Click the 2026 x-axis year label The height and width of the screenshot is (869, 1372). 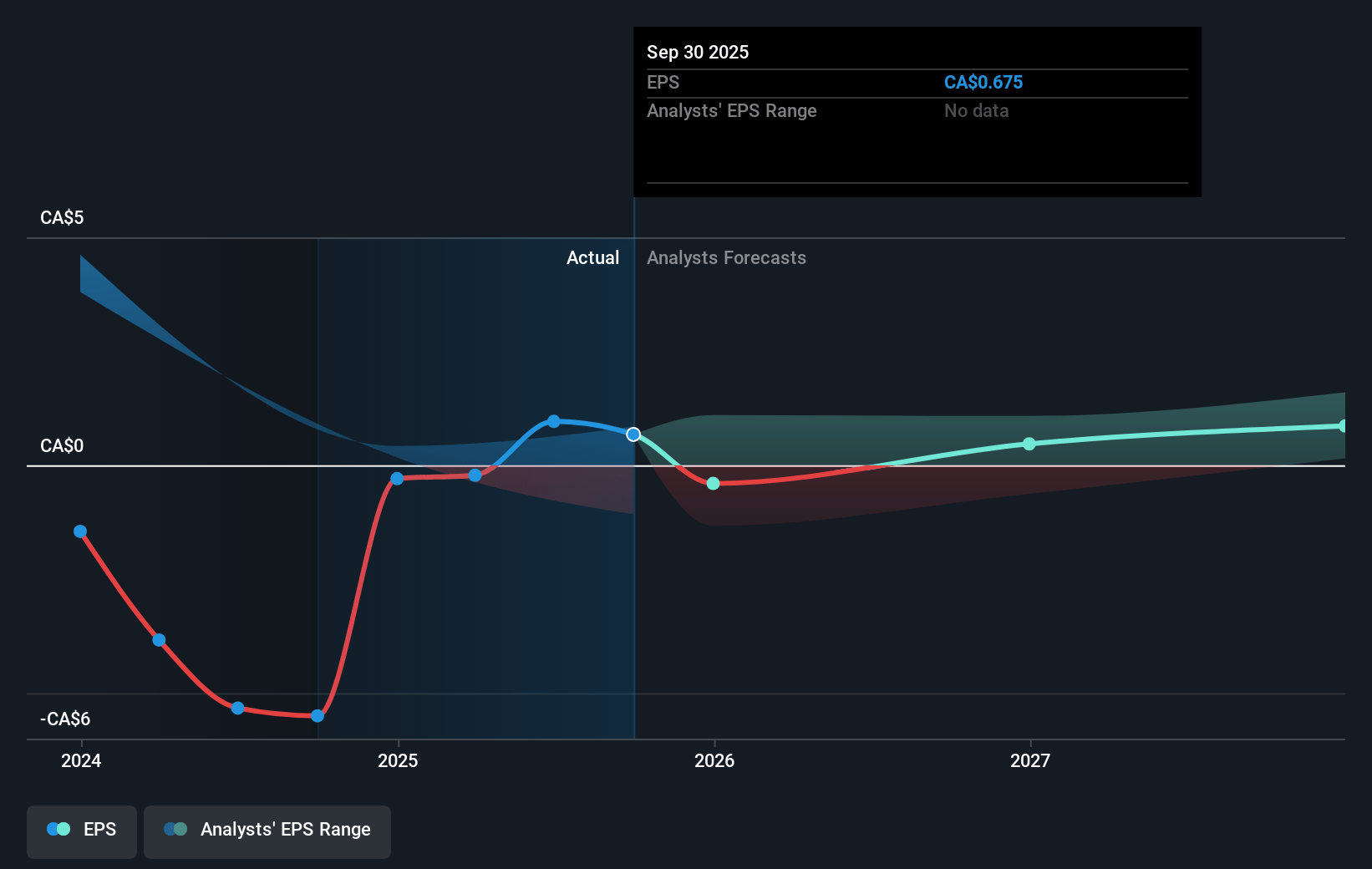tap(714, 760)
